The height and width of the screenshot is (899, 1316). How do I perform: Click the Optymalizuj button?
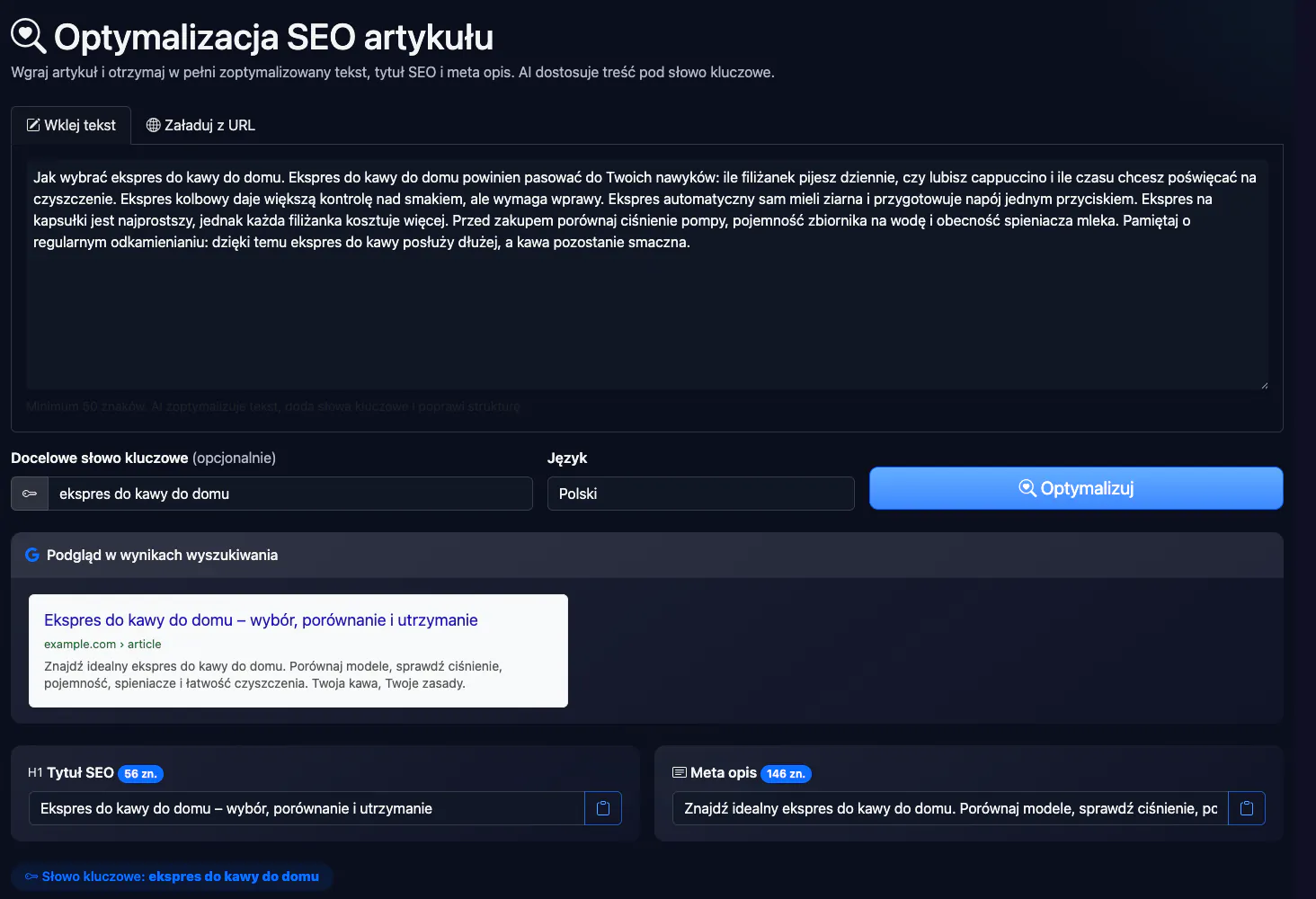click(1076, 488)
